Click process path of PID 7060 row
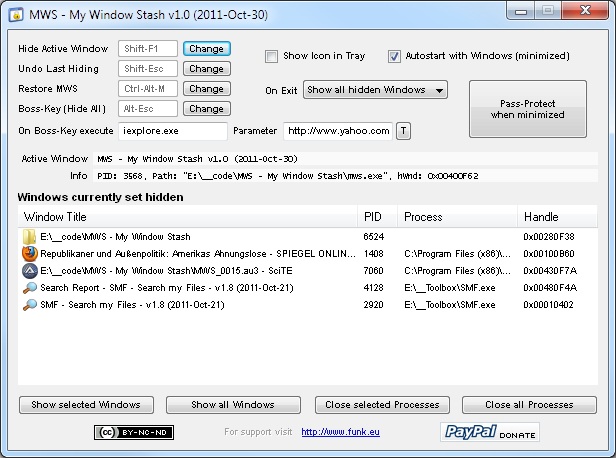 click(x=458, y=271)
